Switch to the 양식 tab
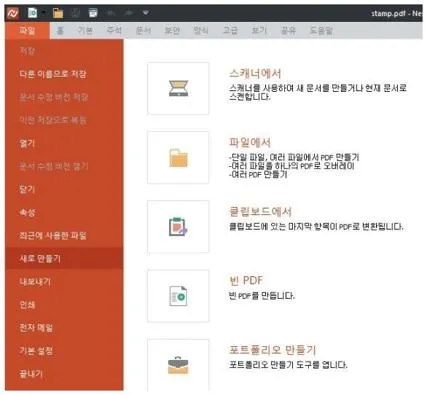 click(x=201, y=31)
